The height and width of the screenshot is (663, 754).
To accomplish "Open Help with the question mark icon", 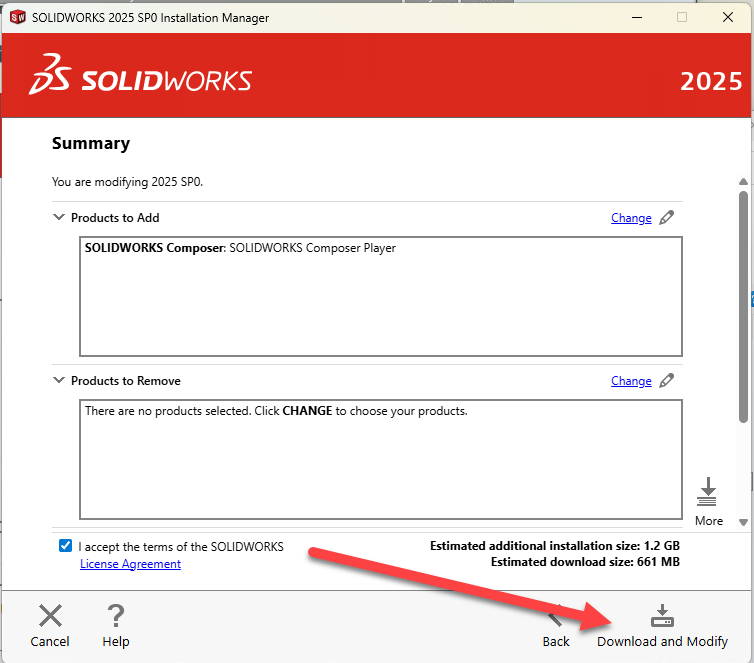I will [115, 615].
